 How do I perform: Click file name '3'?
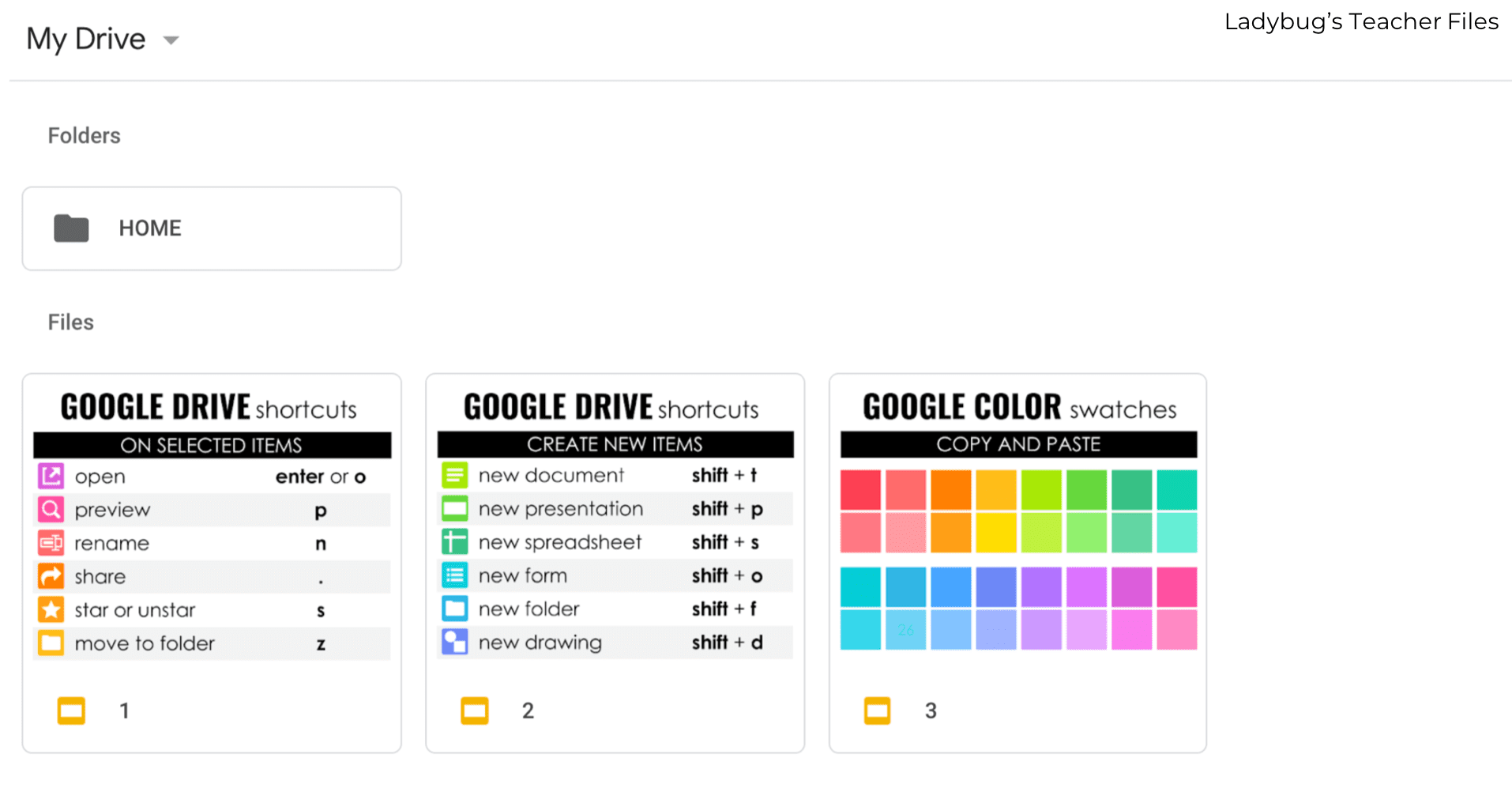pyautogui.click(x=931, y=711)
